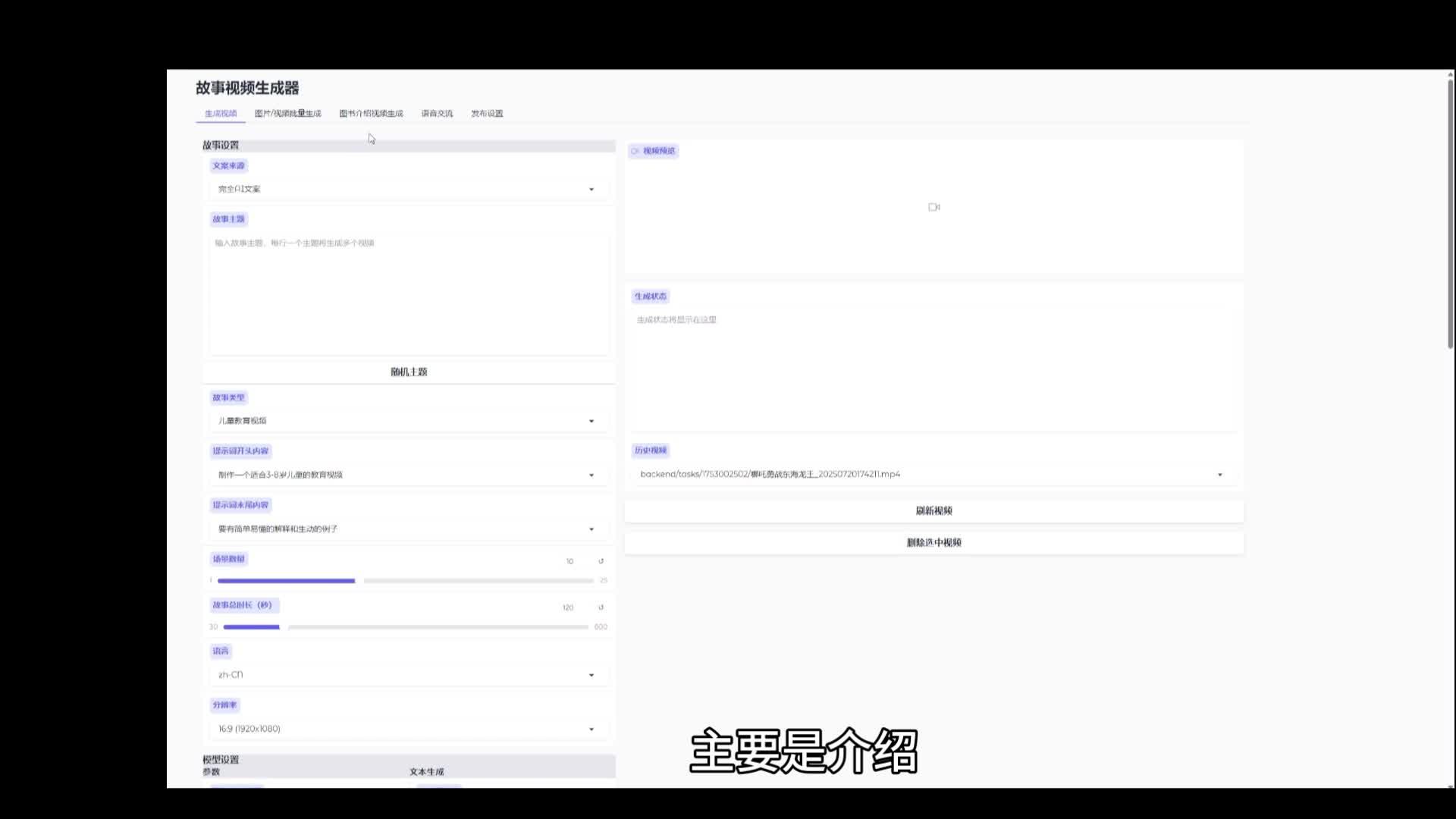This screenshot has width=1456, height=819.
Task: Open the 图书介绍视频生成 tab
Action: click(371, 114)
